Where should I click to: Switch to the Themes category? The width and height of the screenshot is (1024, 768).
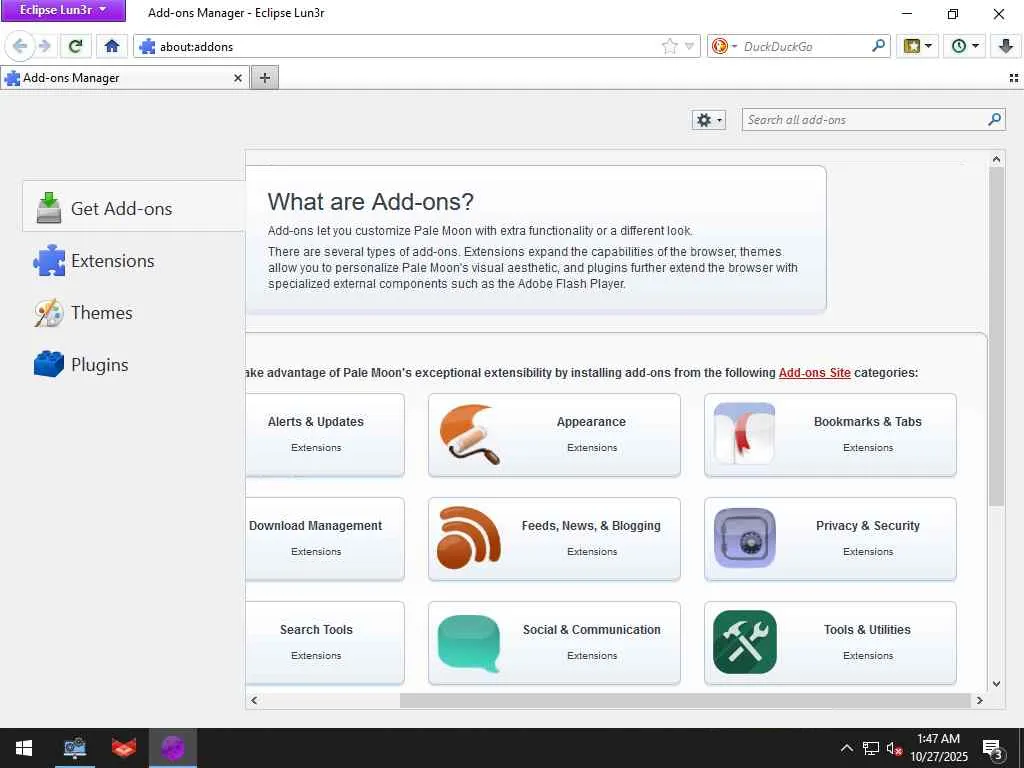click(x=134, y=313)
